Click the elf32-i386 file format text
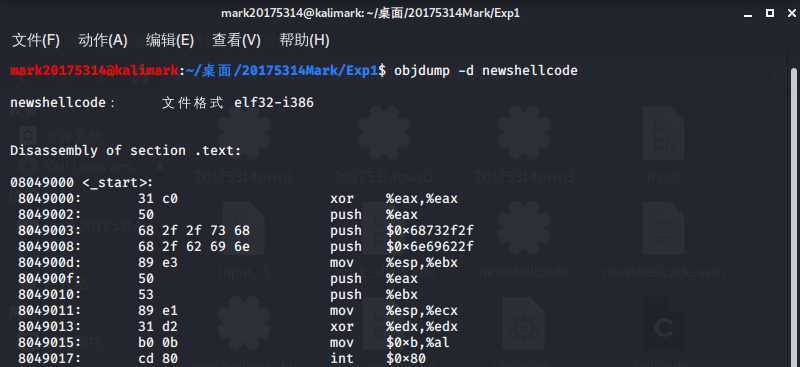 click(274, 103)
